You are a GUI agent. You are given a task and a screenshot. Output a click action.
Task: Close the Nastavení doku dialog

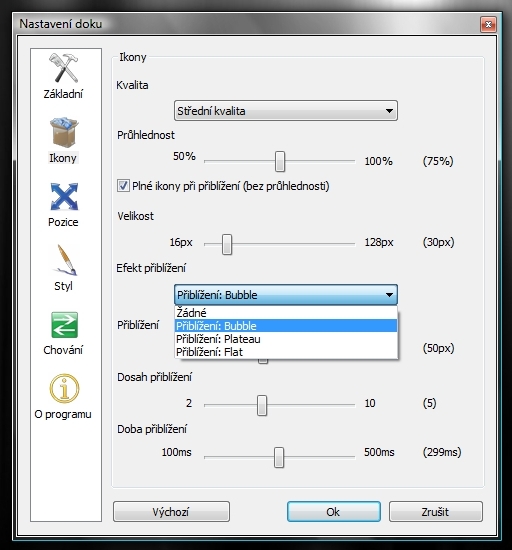click(x=488, y=24)
